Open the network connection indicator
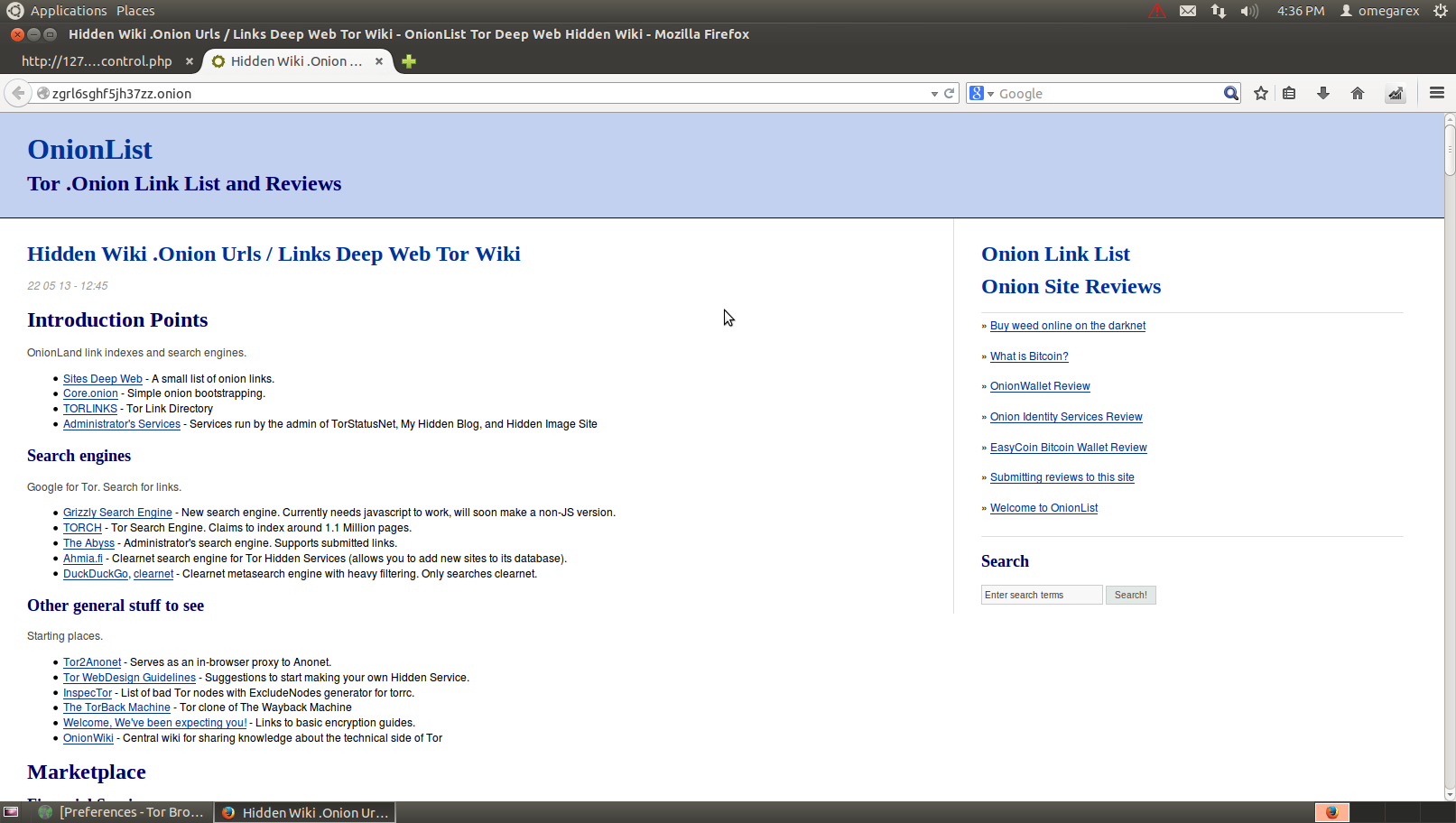The height and width of the screenshot is (823, 1456). [1219, 11]
